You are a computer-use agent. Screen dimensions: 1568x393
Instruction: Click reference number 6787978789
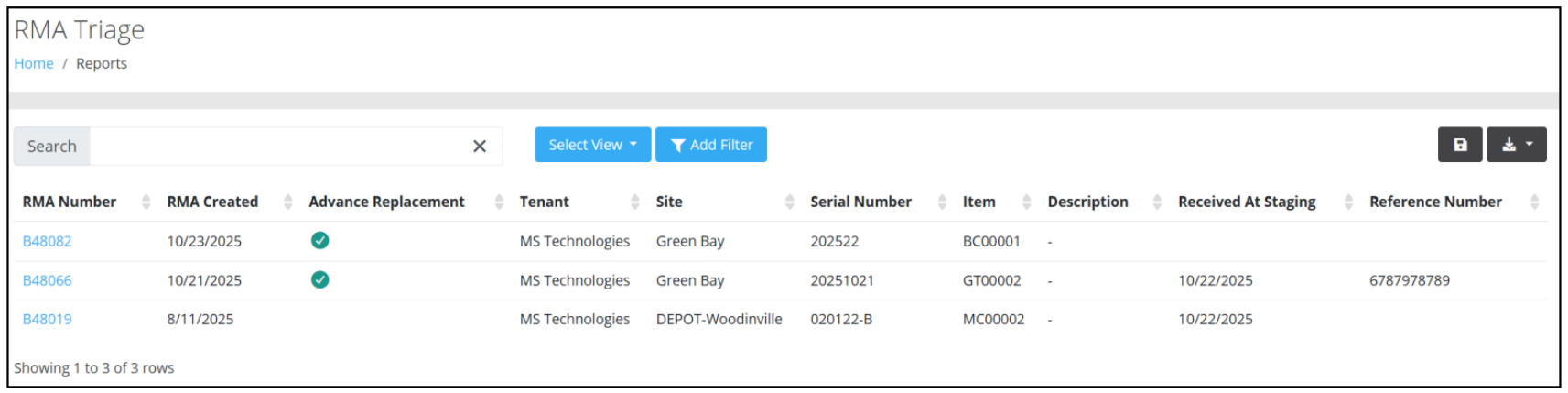1410,280
